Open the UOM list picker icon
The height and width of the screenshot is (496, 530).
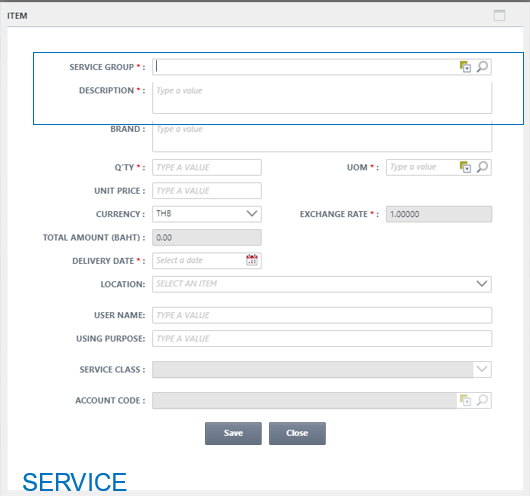(x=465, y=167)
